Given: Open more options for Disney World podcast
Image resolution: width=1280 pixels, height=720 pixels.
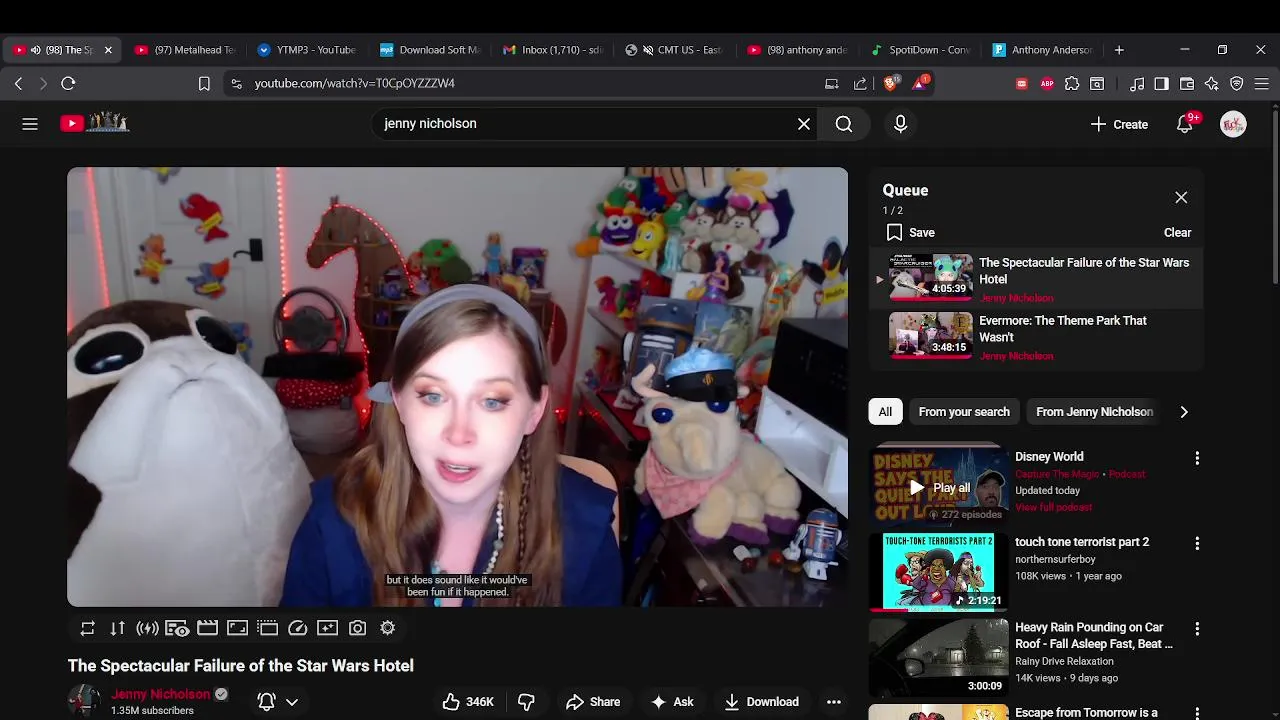Looking at the screenshot, I should [1197, 458].
